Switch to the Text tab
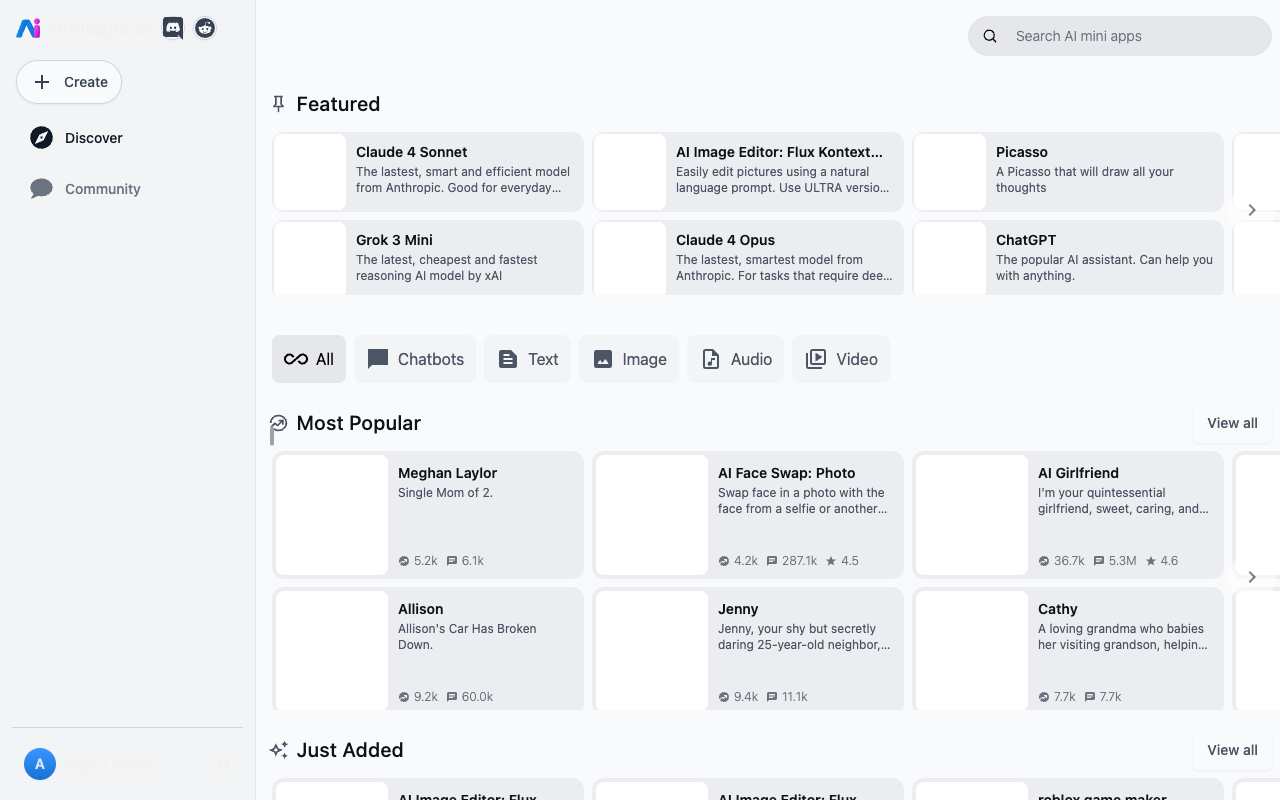1280x800 pixels. (x=528, y=359)
